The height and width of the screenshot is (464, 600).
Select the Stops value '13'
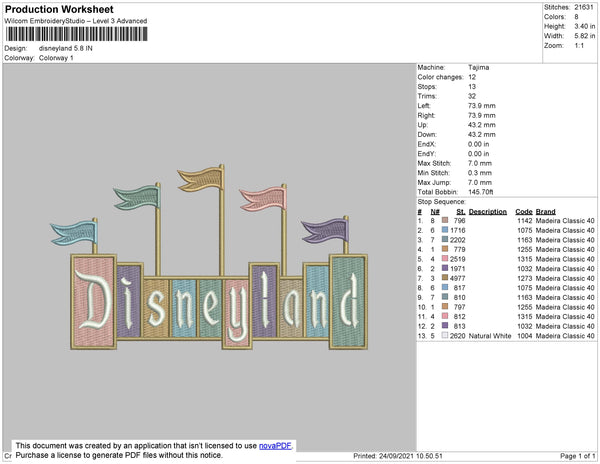click(472, 86)
